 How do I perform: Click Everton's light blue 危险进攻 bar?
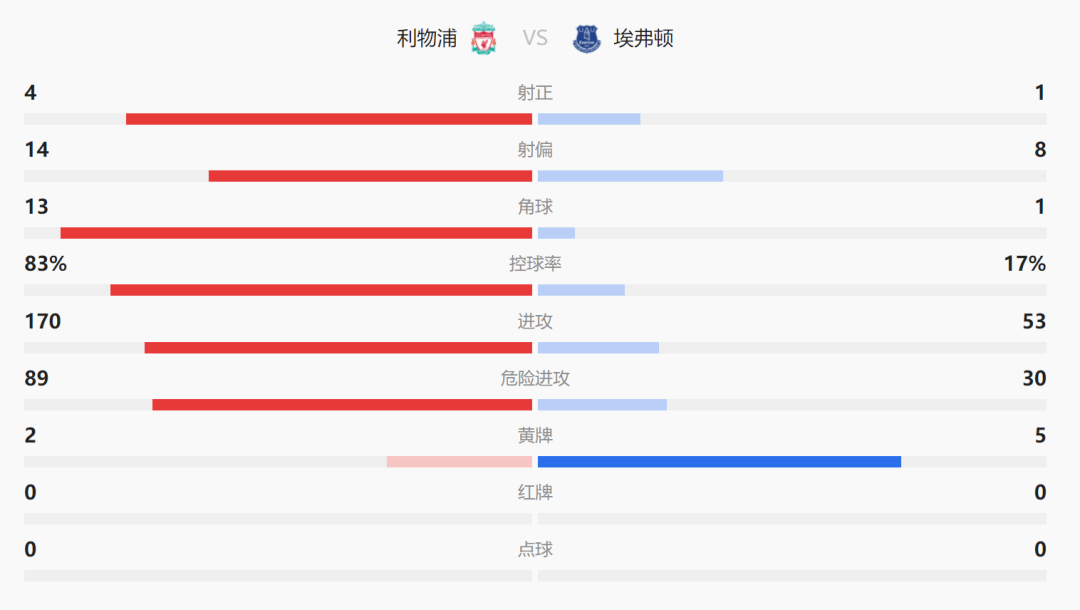pos(602,404)
